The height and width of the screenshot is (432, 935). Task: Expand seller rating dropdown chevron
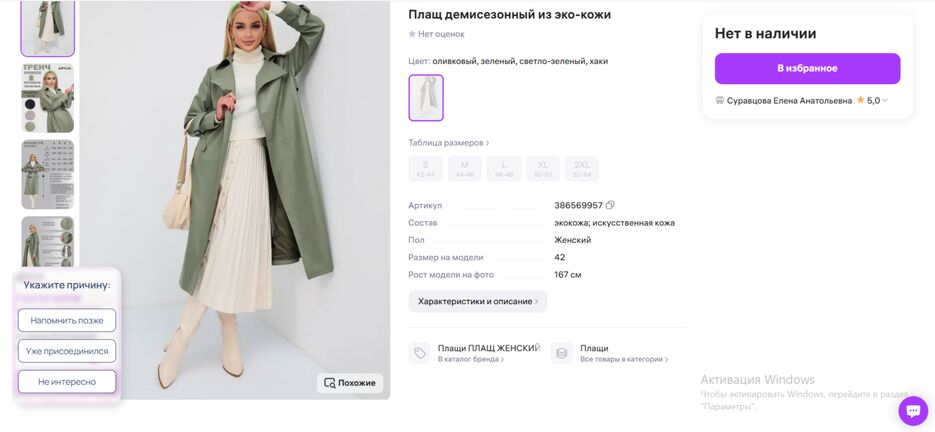coord(885,100)
